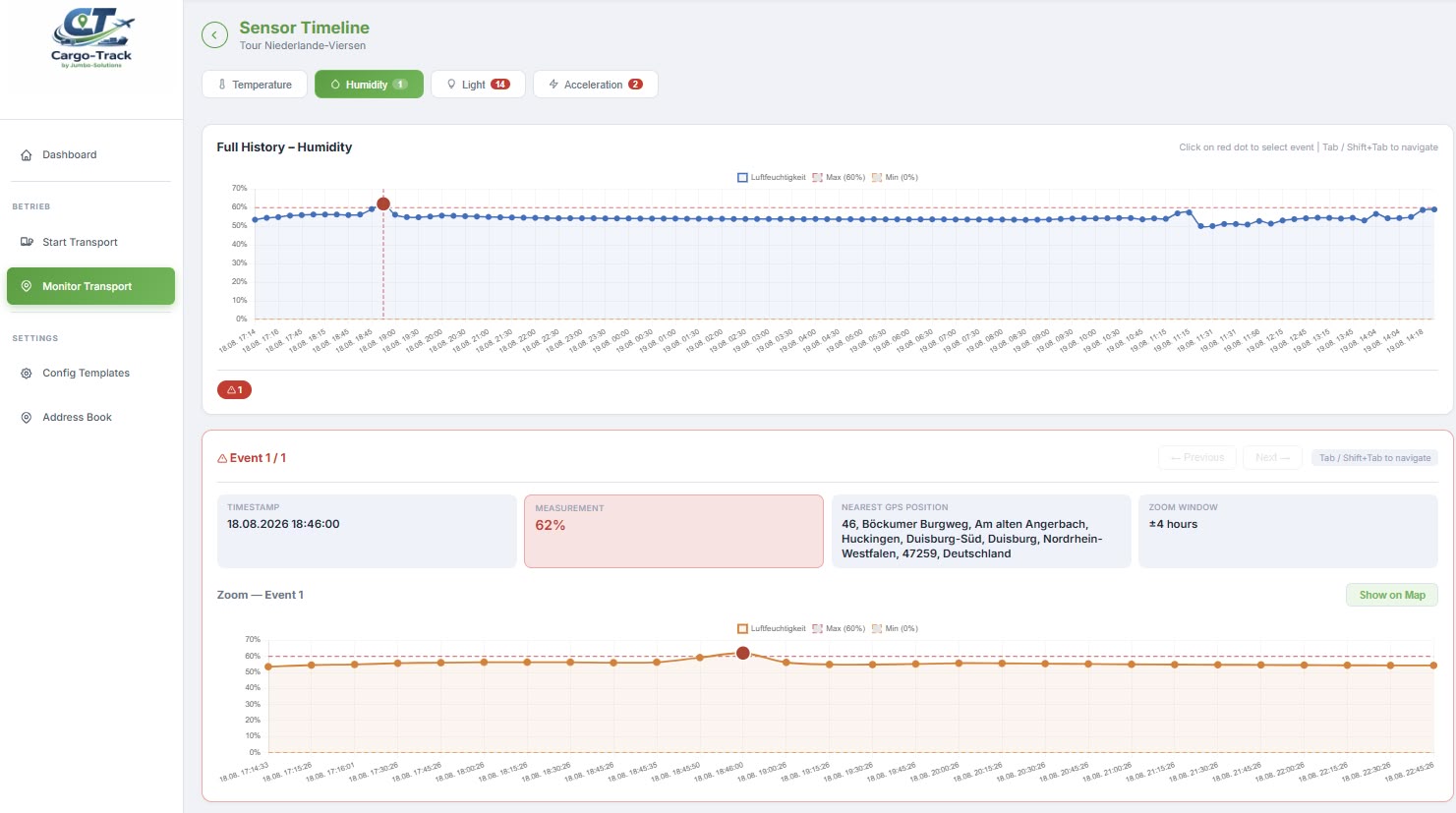
Task: Select the Humidity sensor tab
Action: [369, 85]
